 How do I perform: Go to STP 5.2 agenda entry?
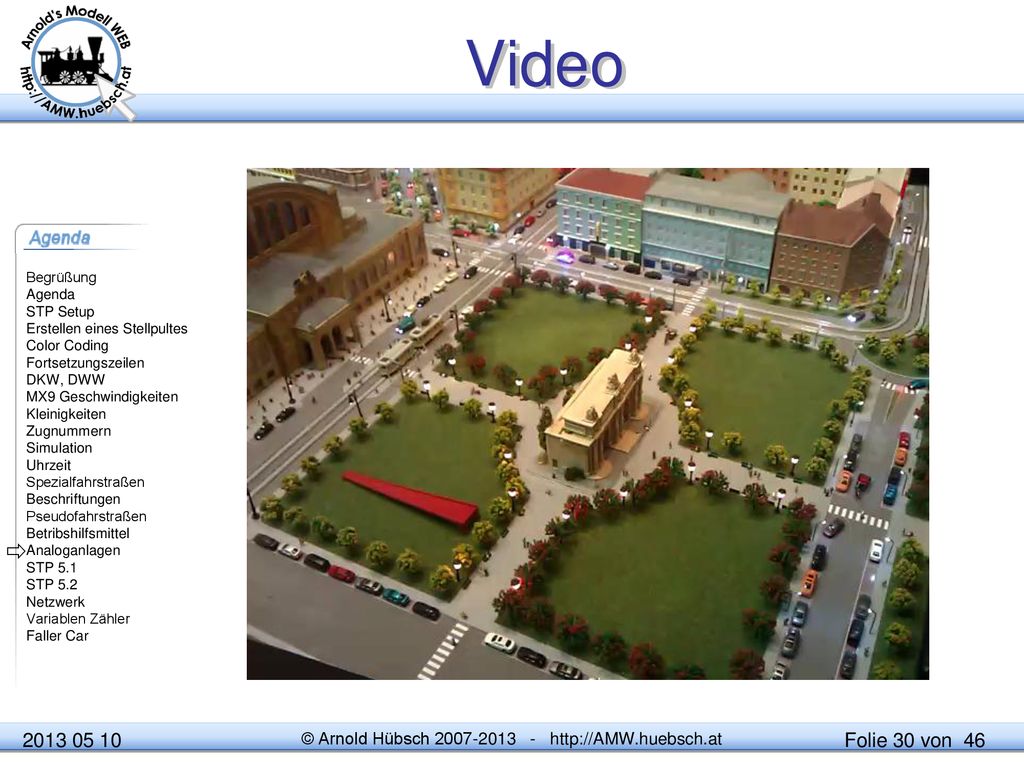(52, 584)
